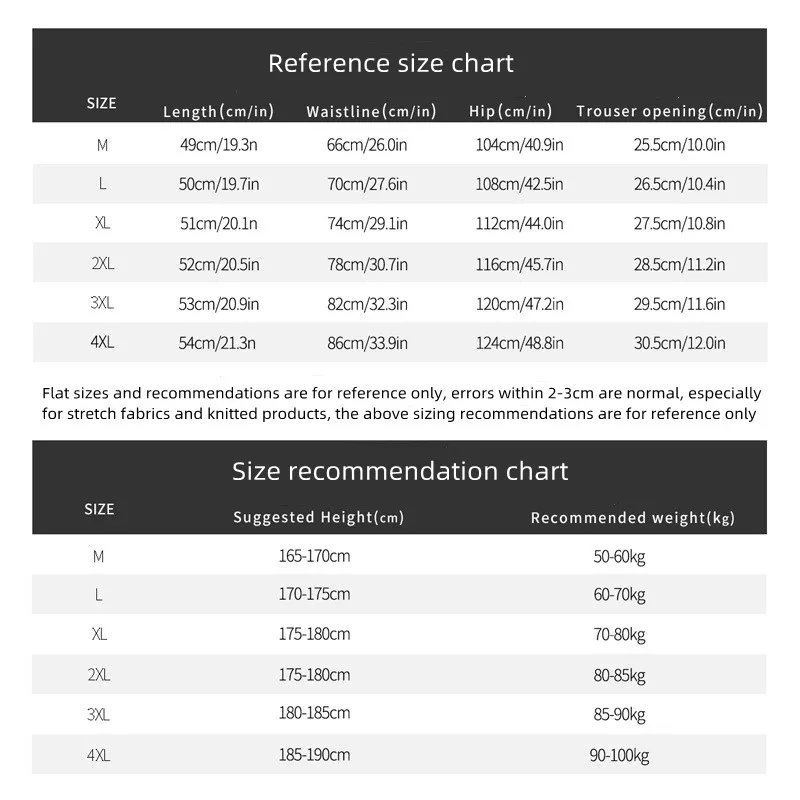Click the 85-90kg recommended weight cell

click(x=619, y=715)
